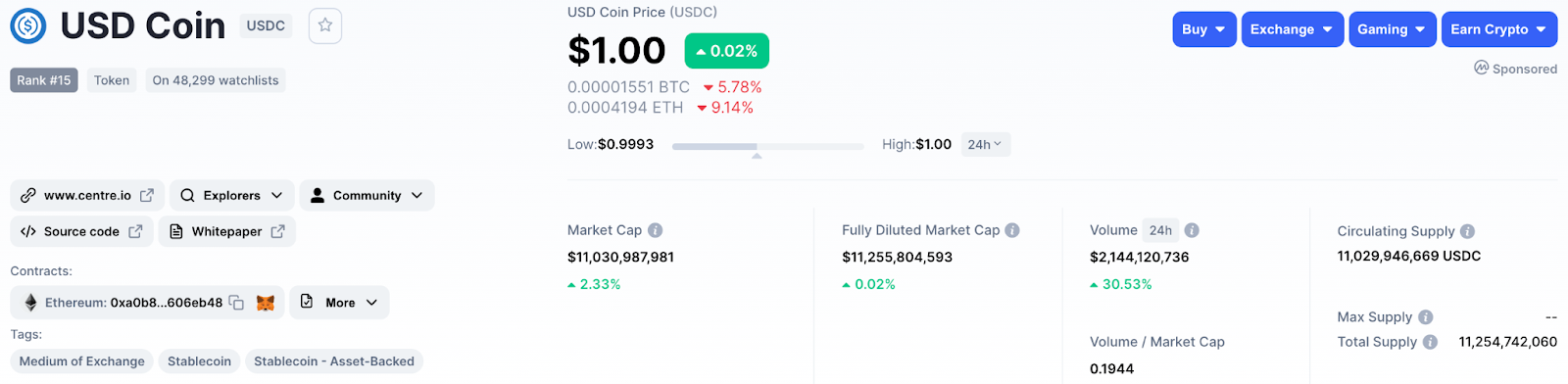Screen dimensions: 1568x384
Task: Show the Volume info icon tooltip
Action: (x=1192, y=230)
